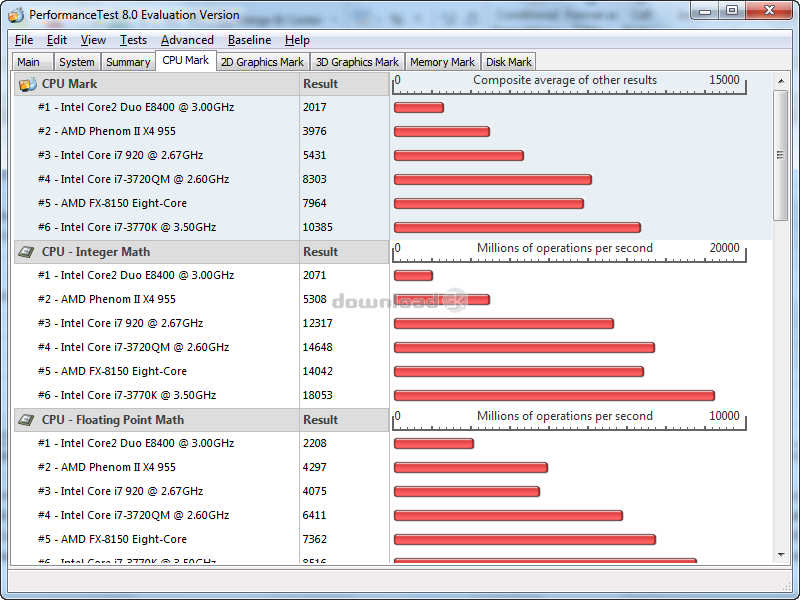
Task: Click the scrollbar up arrow
Action: coord(781,81)
